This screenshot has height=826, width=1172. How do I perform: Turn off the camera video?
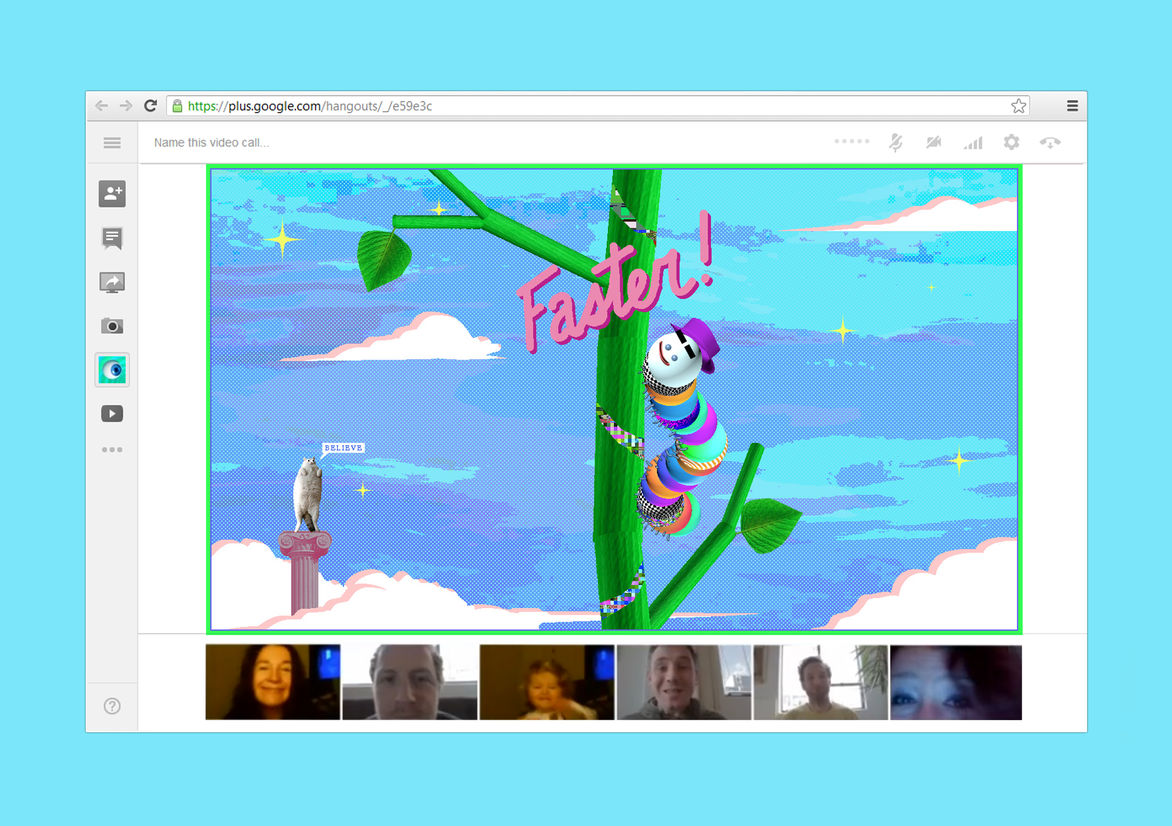click(934, 143)
